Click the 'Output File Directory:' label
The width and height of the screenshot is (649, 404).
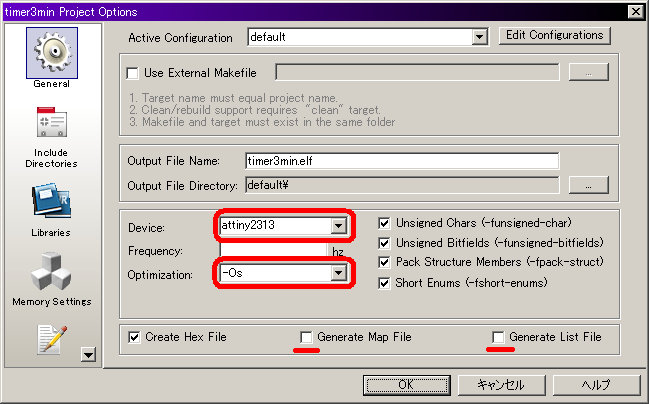[x=183, y=186]
